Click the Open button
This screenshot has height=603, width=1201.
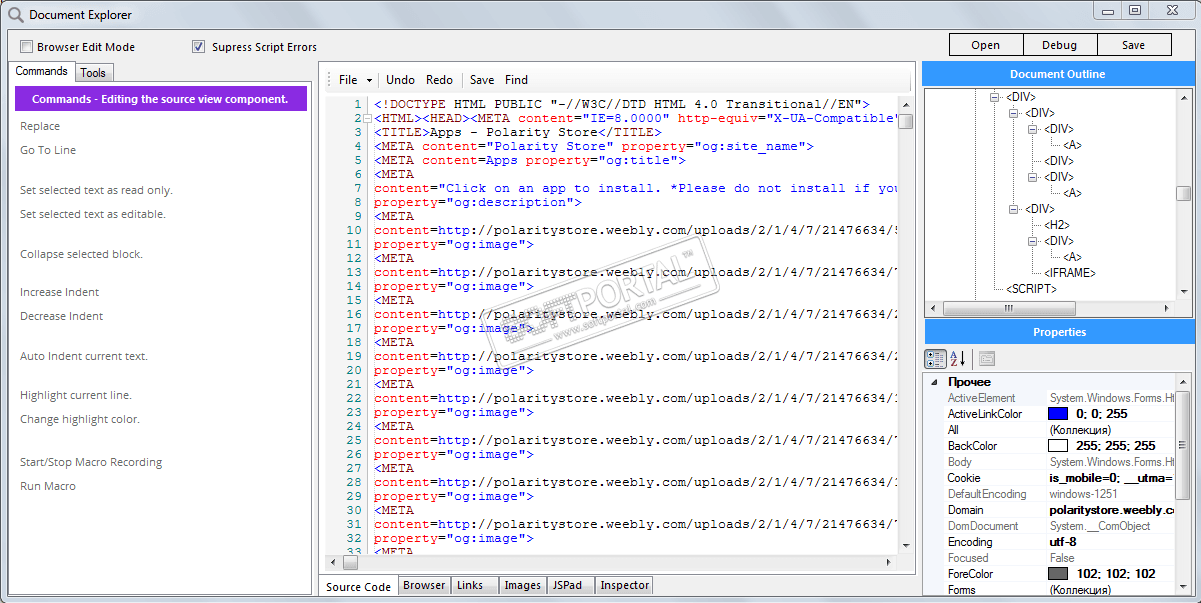tap(985, 45)
